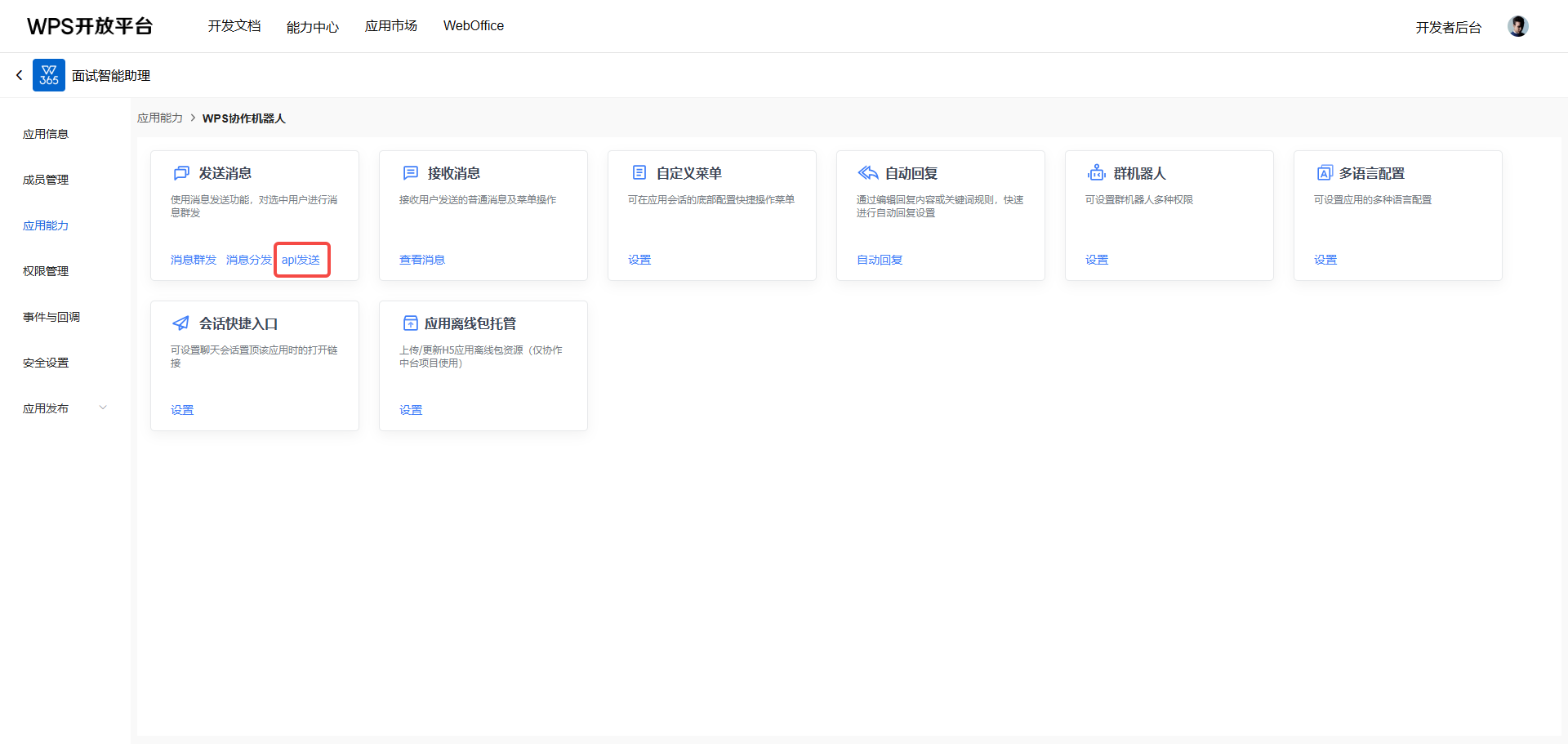This screenshot has height=744, width=1568.
Task: Go to 开发者后台
Action: [x=1449, y=28]
